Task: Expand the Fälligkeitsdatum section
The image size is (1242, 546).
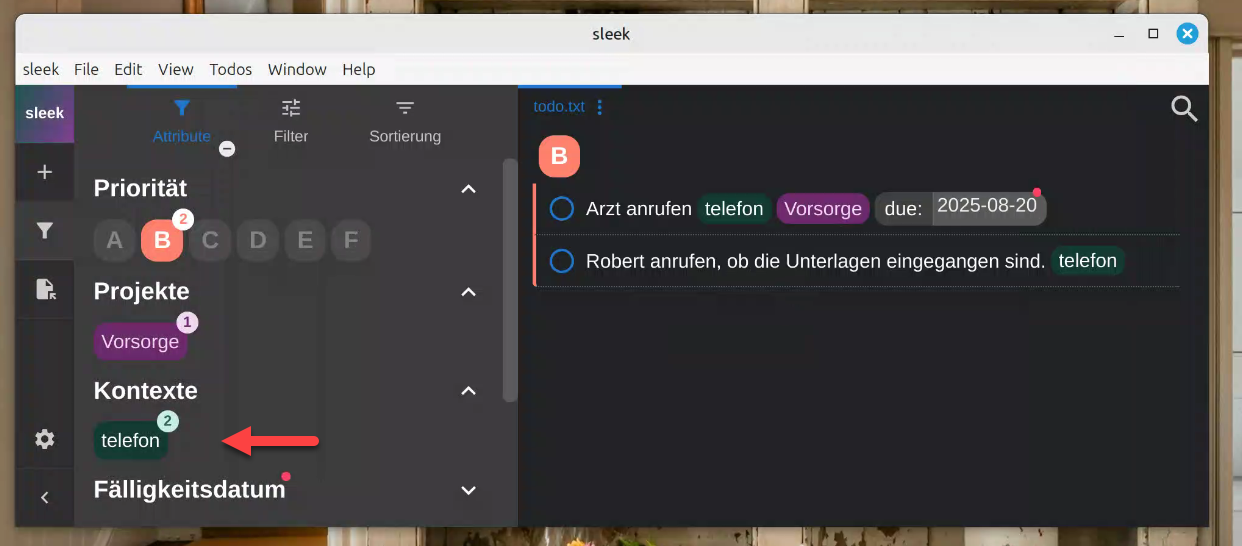Action: [468, 490]
